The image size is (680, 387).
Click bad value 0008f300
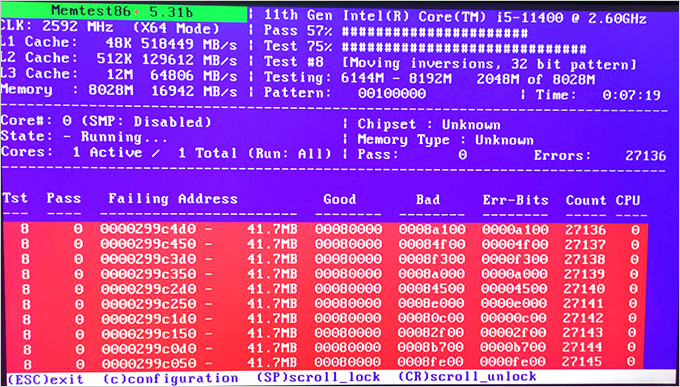click(432, 259)
